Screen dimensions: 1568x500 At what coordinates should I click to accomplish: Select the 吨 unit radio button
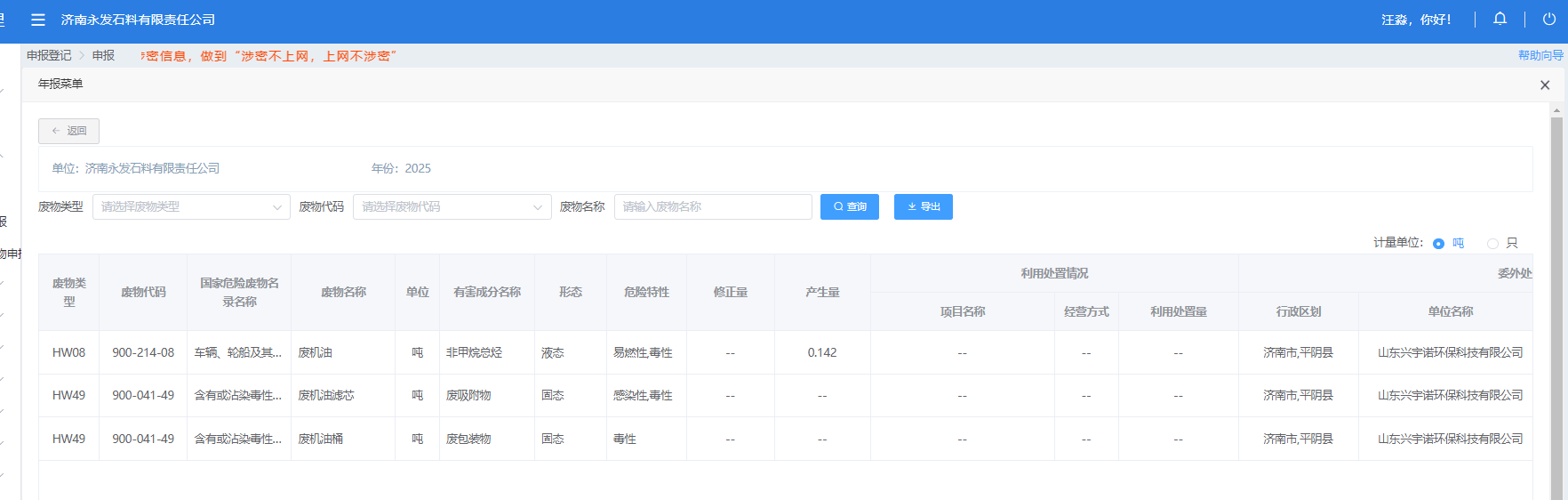tap(1438, 243)
